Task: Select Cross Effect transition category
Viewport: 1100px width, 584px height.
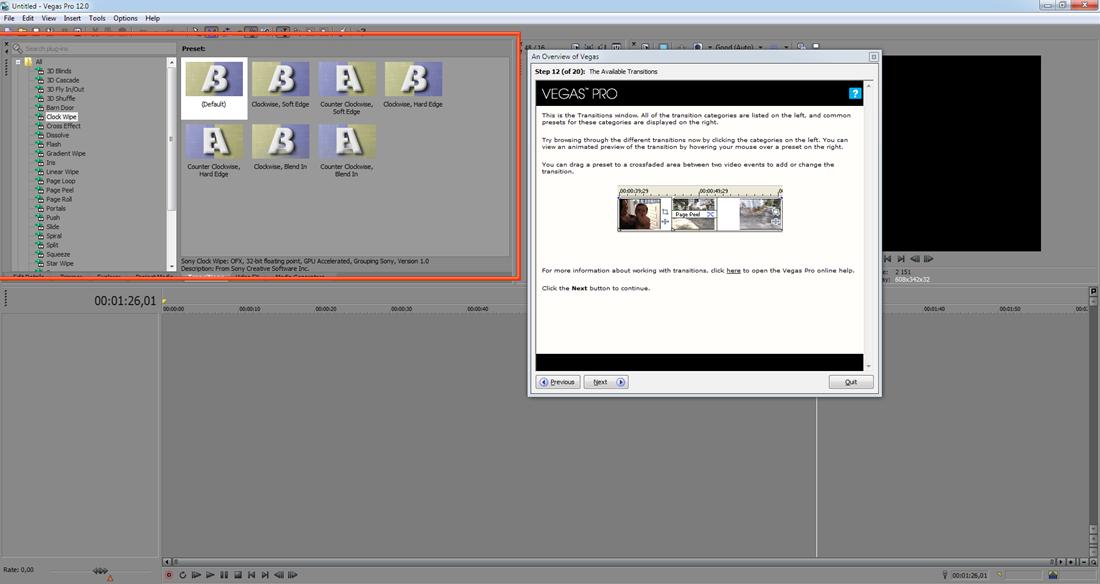Action: 64,126
